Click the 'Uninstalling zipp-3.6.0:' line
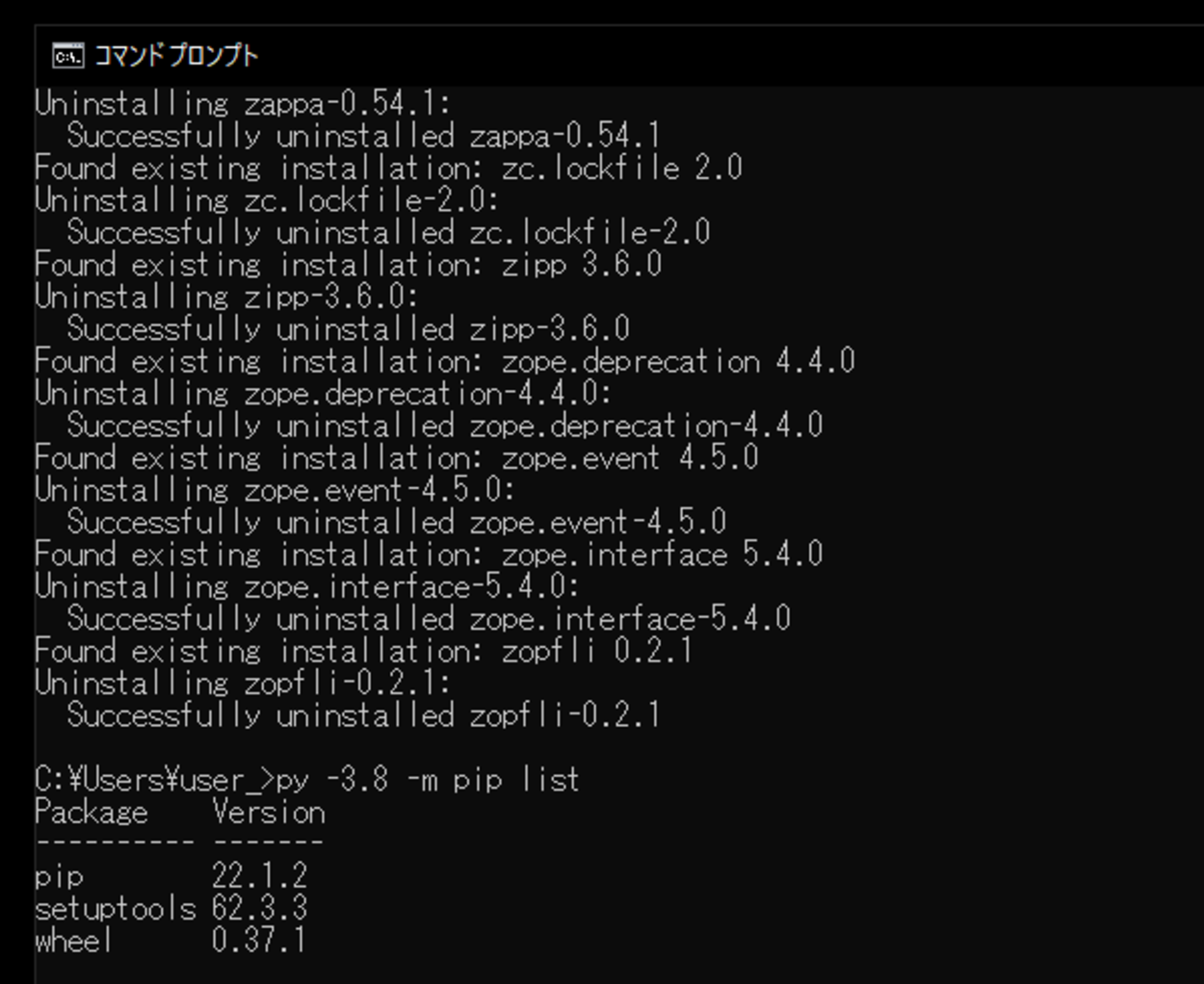The height and width of the screenshot is (984, 1204). 226,297
